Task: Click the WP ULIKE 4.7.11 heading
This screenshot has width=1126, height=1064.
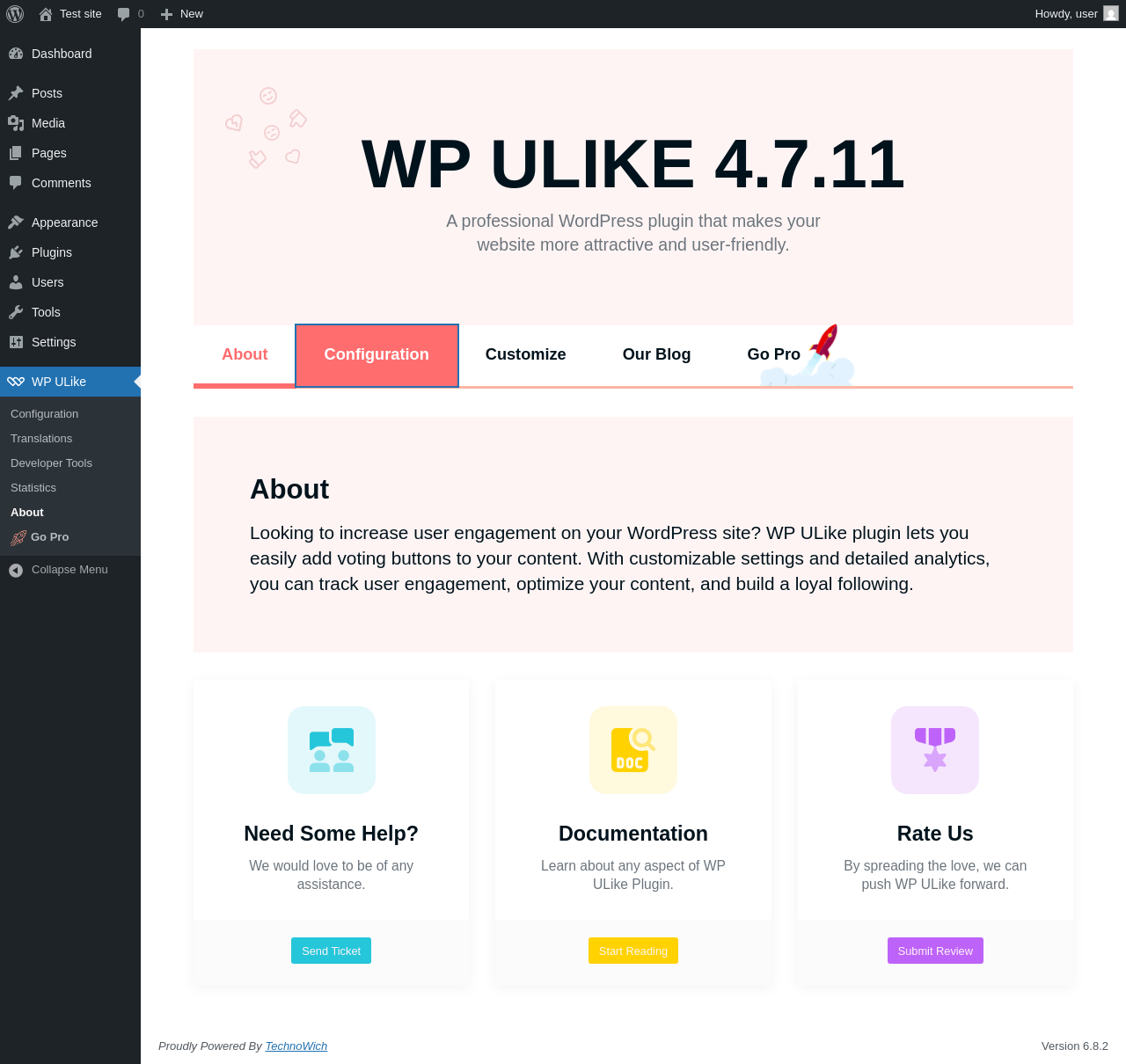Action: pos(633,164)
